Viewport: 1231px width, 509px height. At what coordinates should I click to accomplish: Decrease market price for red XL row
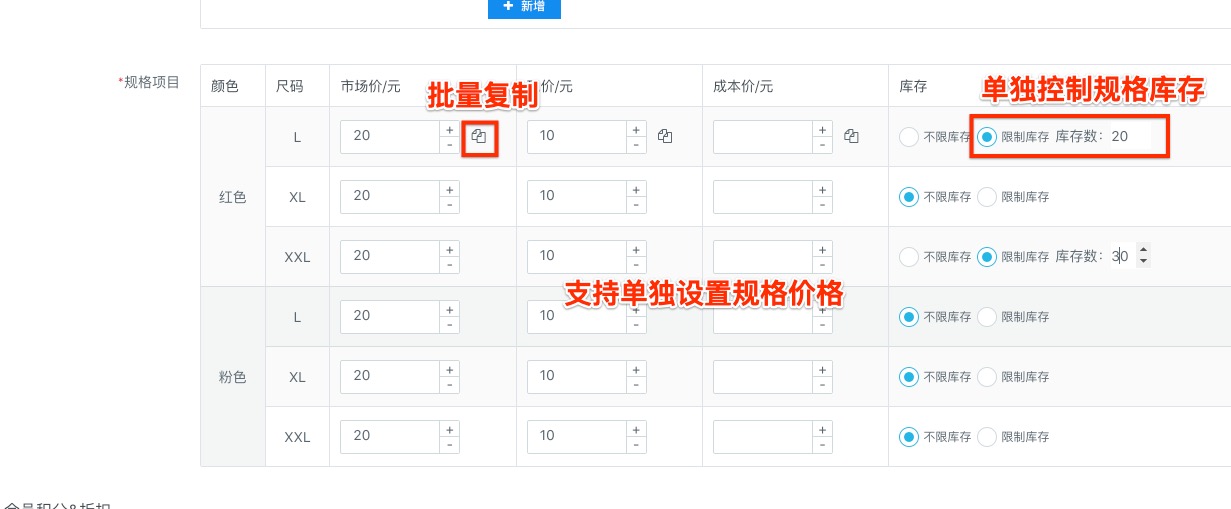pyautogui.click(x=450, y=205)
